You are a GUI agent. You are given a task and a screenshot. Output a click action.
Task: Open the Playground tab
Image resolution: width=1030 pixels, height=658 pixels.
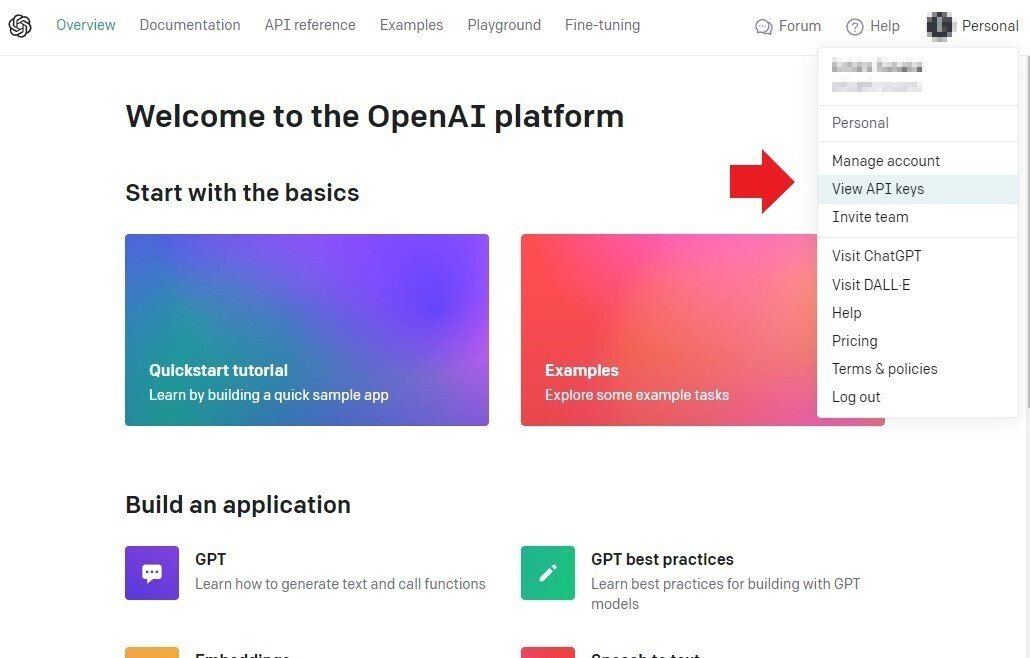click(x=504, y=25)
